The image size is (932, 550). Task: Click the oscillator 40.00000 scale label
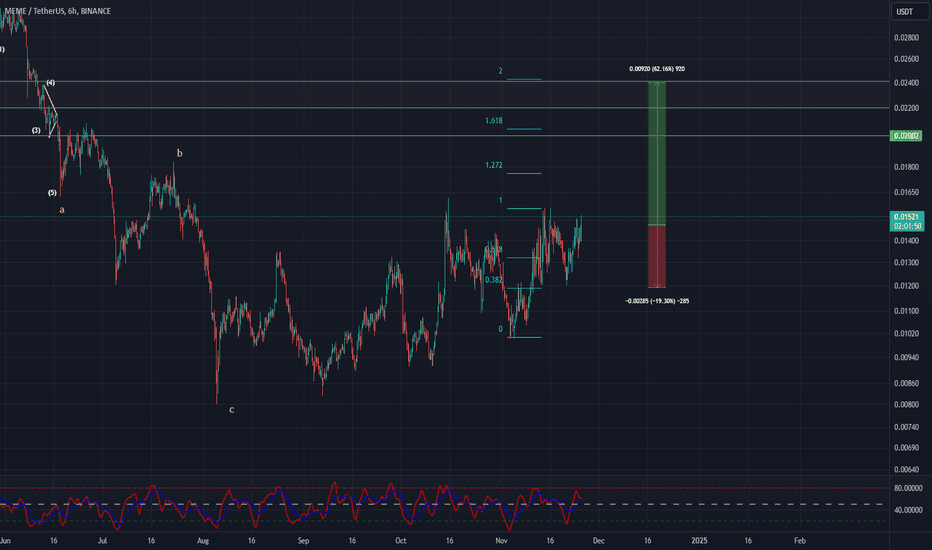pyautogui.click(x=908, y=510)
